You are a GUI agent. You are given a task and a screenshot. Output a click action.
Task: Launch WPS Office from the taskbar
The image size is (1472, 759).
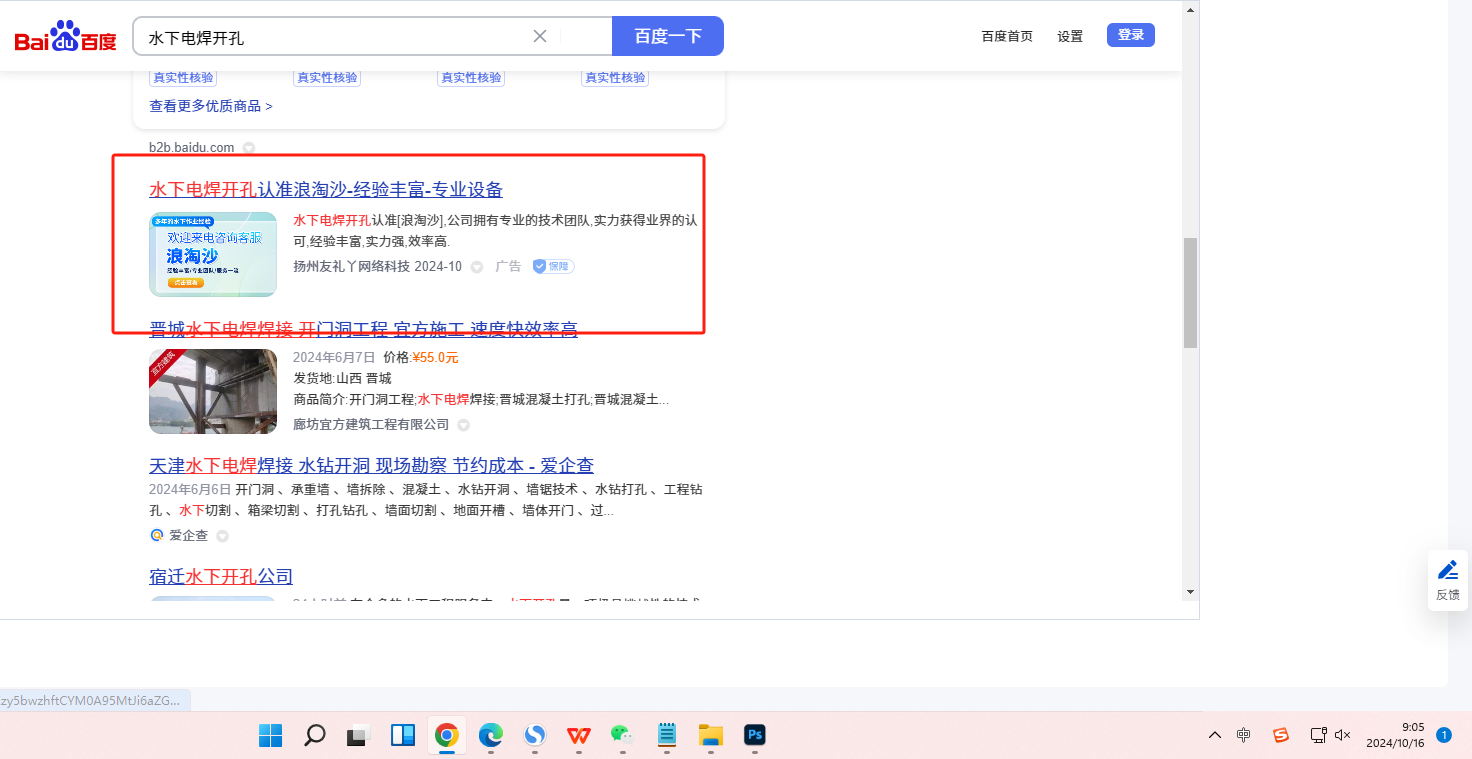coord(578,736)
